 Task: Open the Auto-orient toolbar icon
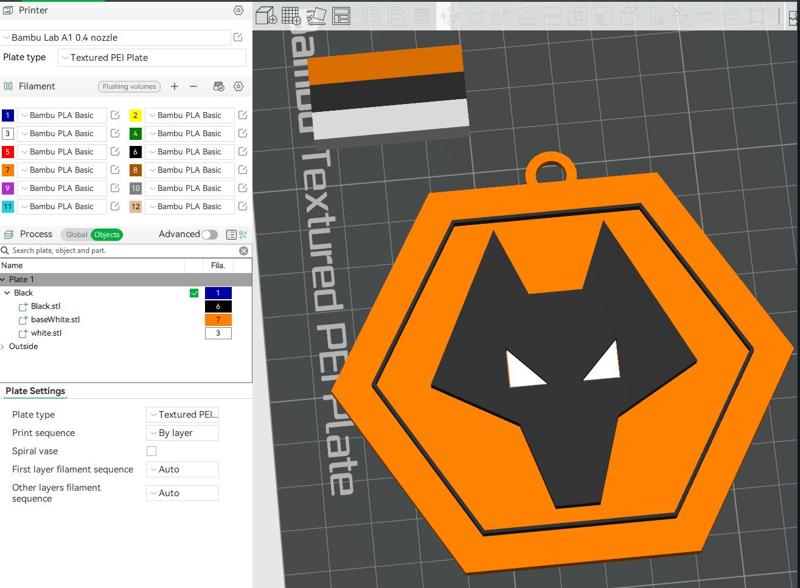[318, 14]
